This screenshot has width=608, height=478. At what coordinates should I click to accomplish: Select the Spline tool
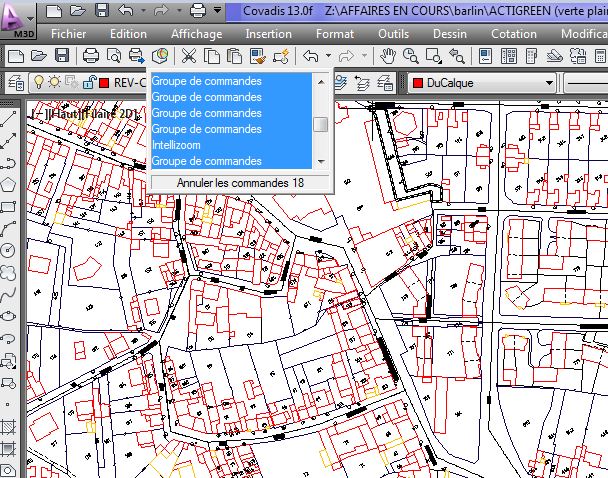click(x=9, y=295)
